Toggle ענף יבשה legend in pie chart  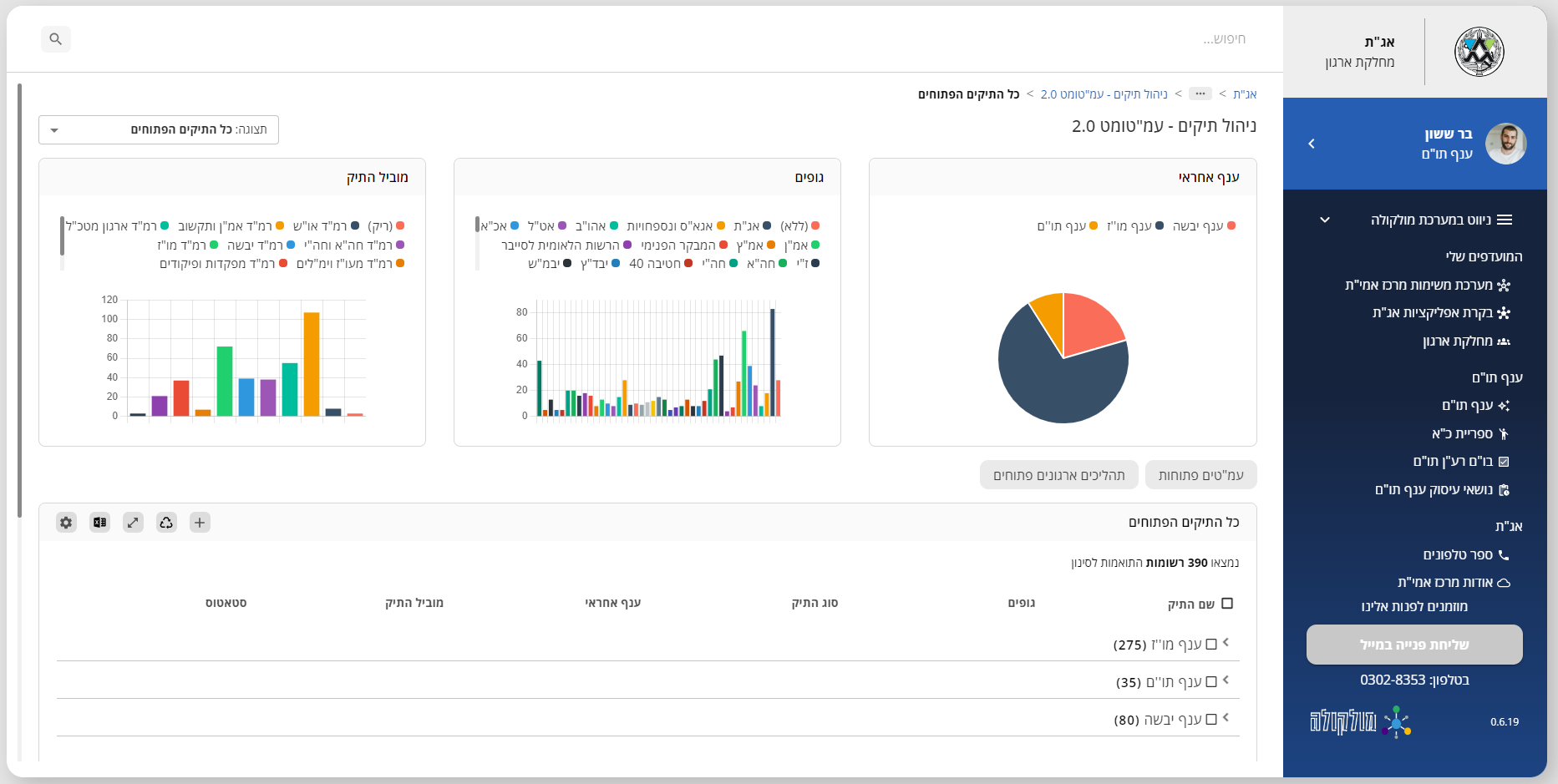coord(1204,225)
